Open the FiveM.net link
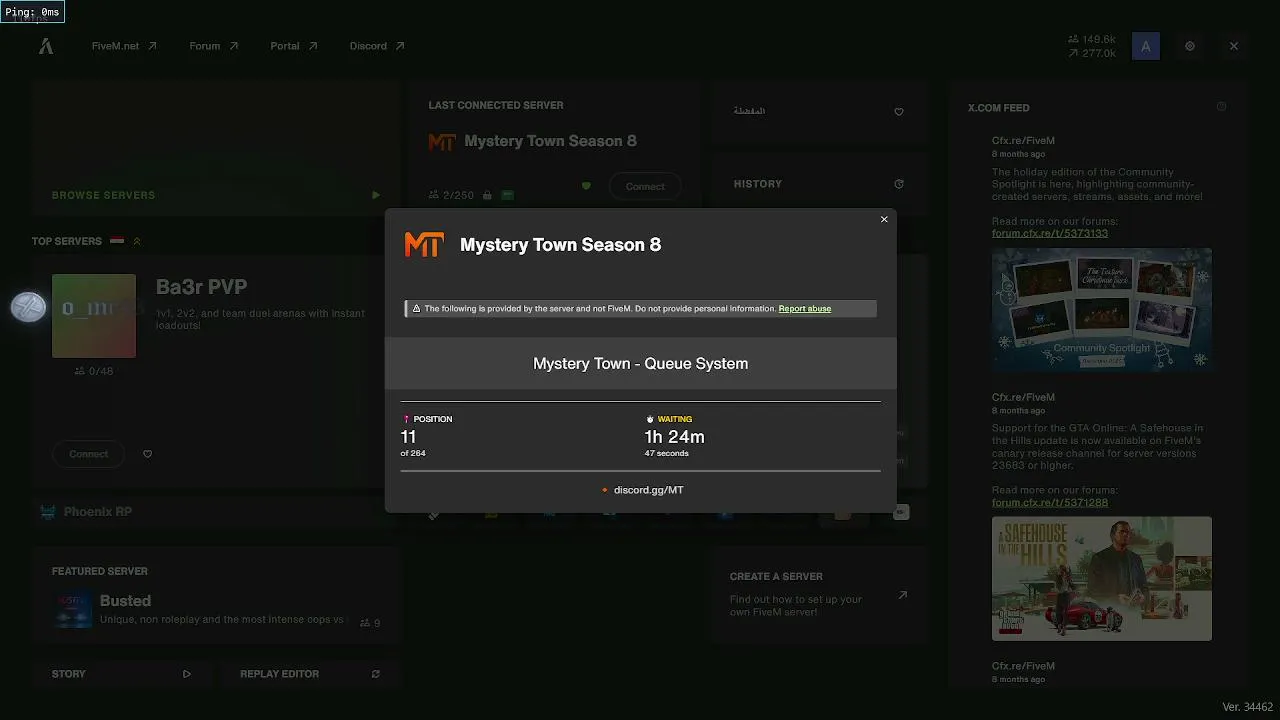This screenshot has width=1280, height=720. coord(124,46)
